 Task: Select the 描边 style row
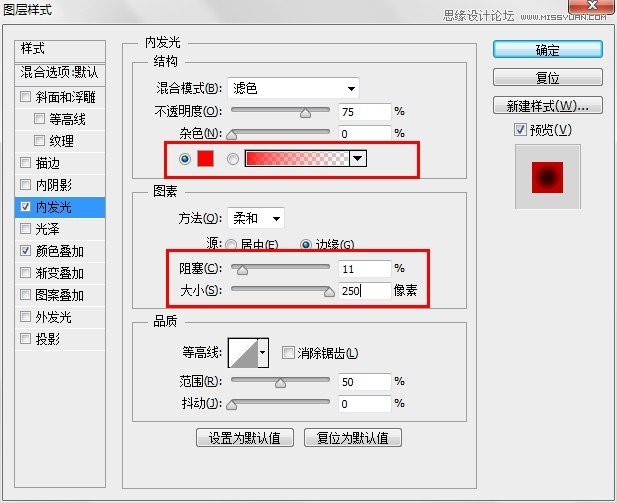pyautogui.click(x=60, y=163)
